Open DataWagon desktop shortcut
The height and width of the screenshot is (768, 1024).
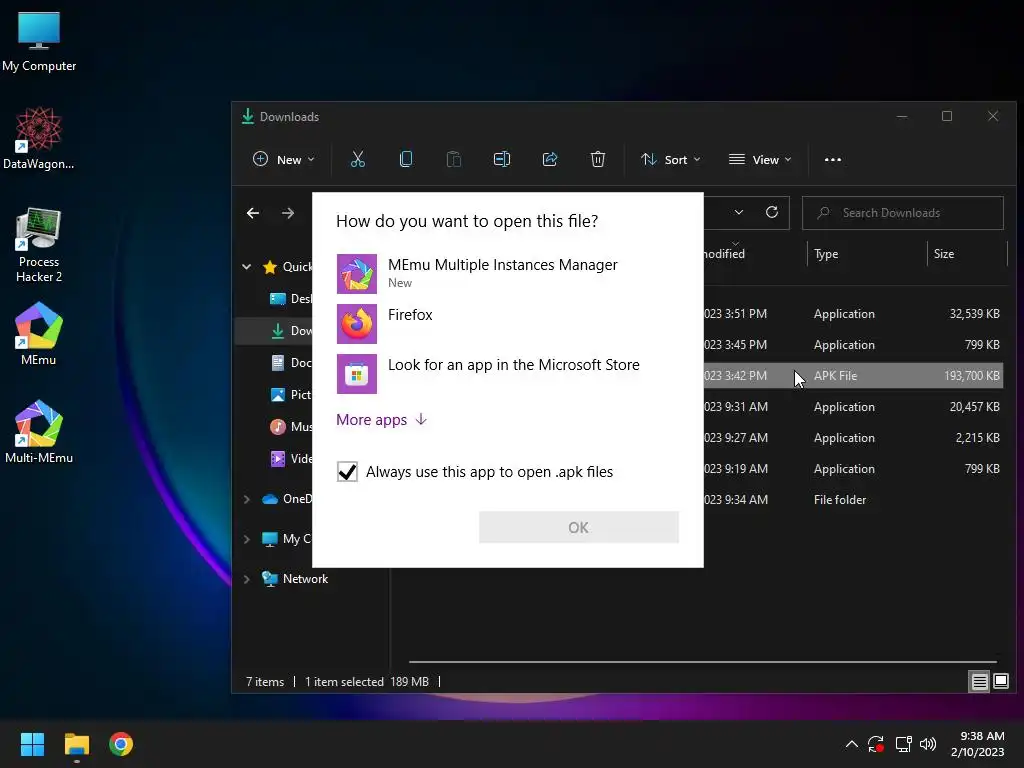click(39, 138)
